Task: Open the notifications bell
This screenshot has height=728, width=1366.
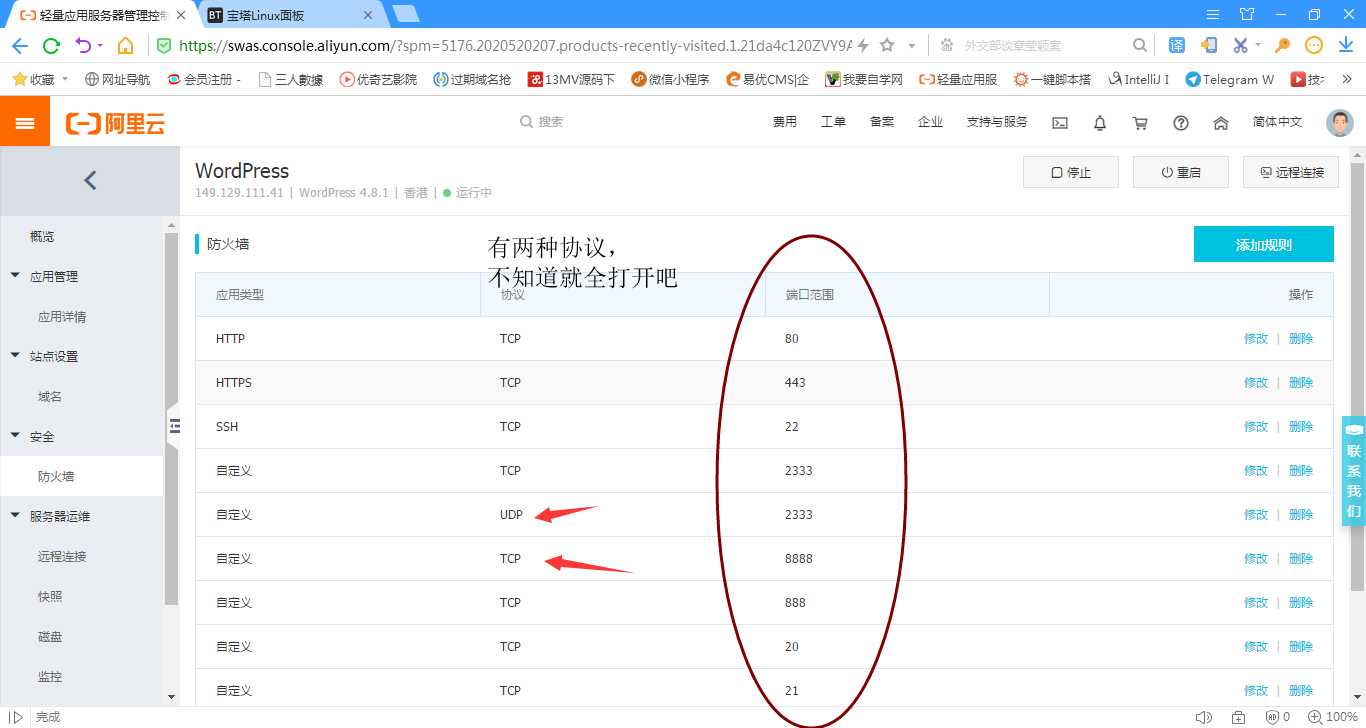Action: pyautogui.click(x=1100, y=122)
